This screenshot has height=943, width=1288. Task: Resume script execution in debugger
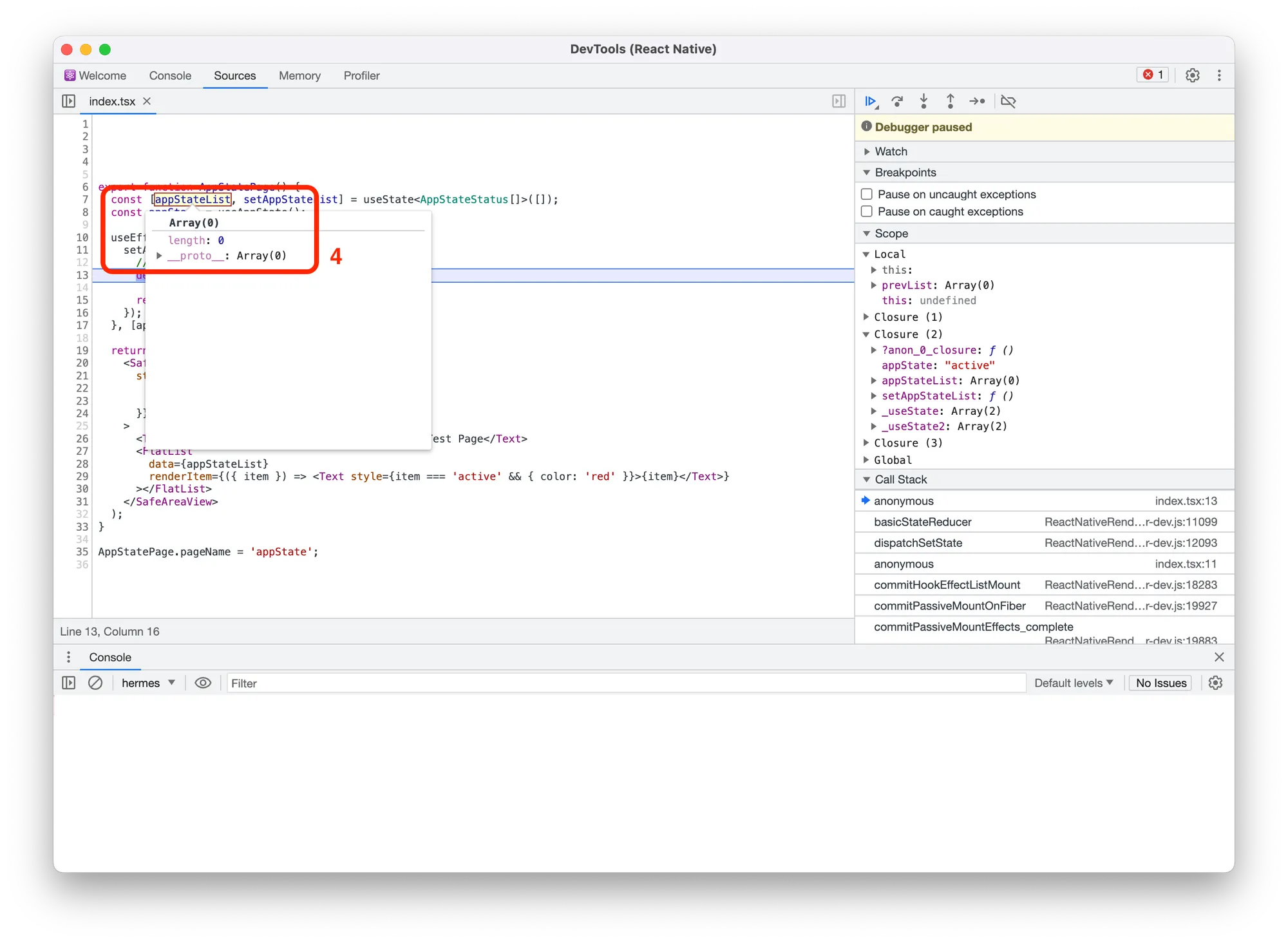tap(870, 101)
